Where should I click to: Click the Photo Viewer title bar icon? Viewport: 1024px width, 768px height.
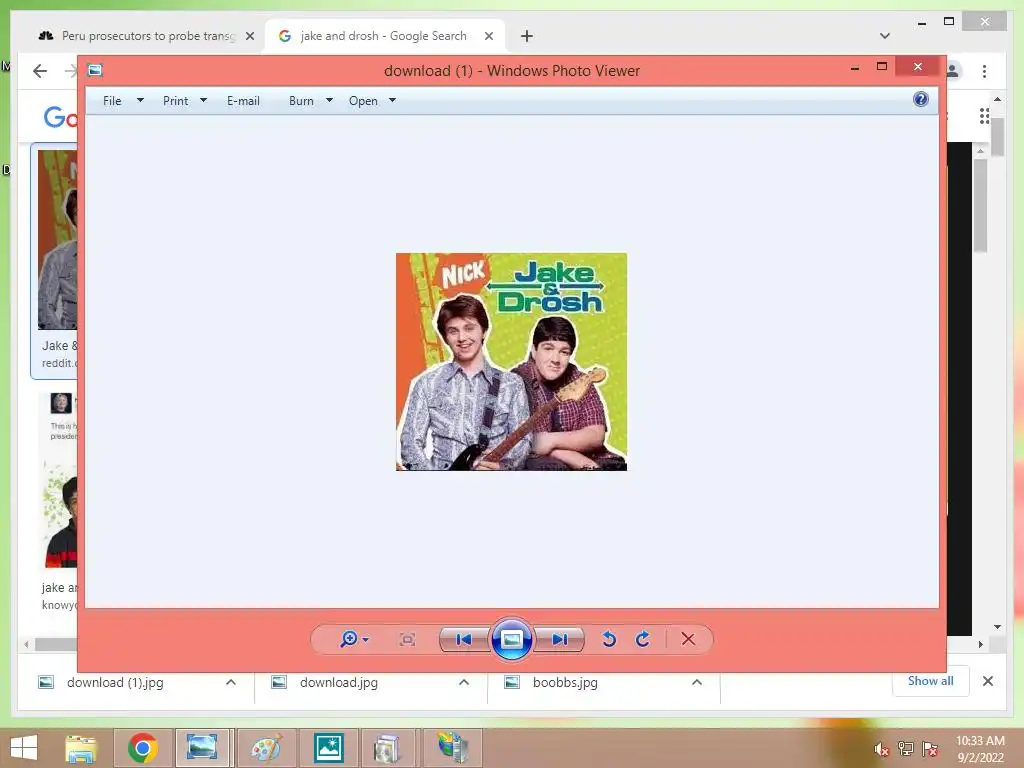click(x=95, y=70)
